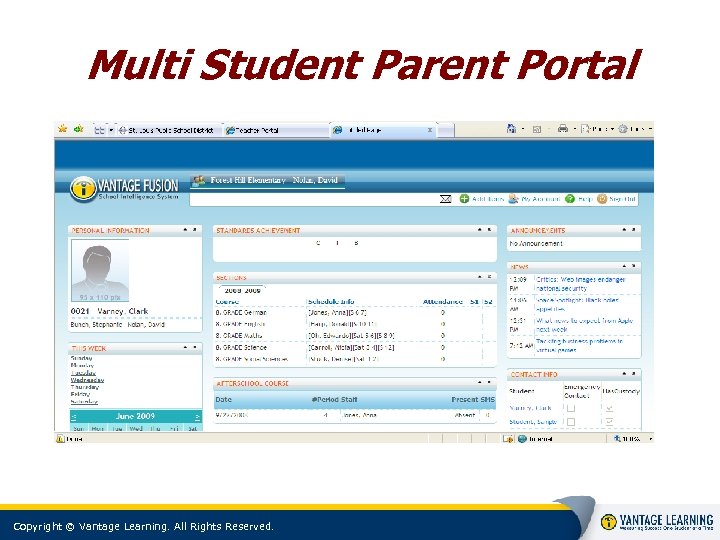Select Tuesday in This Week list
The image size is (720, 540).
[x=83, y=373]
